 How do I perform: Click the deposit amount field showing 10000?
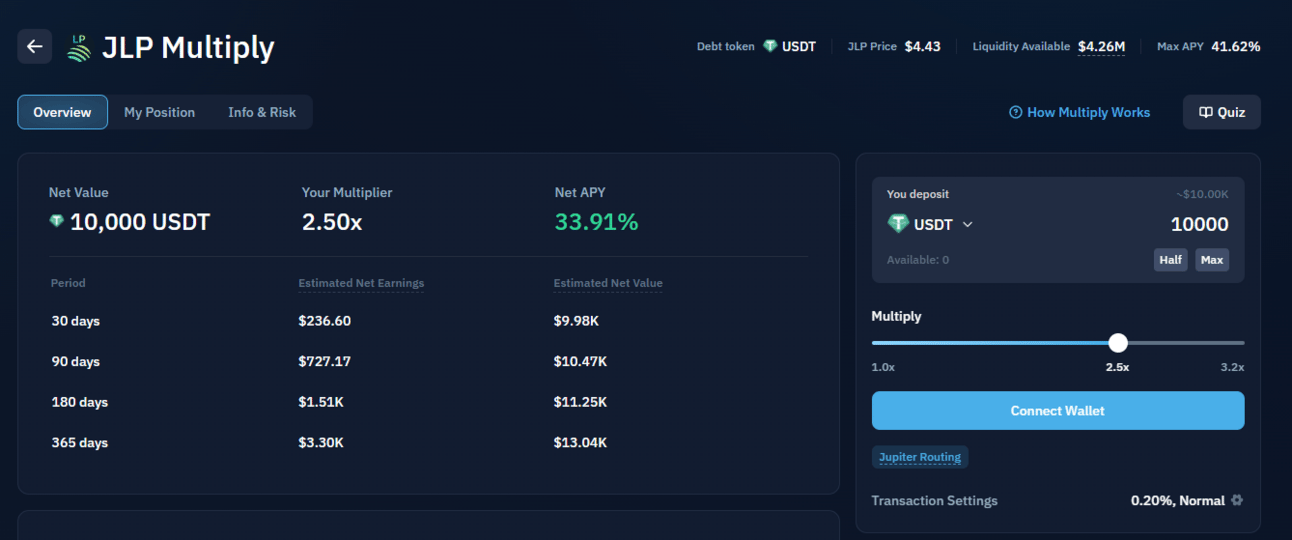(1199, 224)
